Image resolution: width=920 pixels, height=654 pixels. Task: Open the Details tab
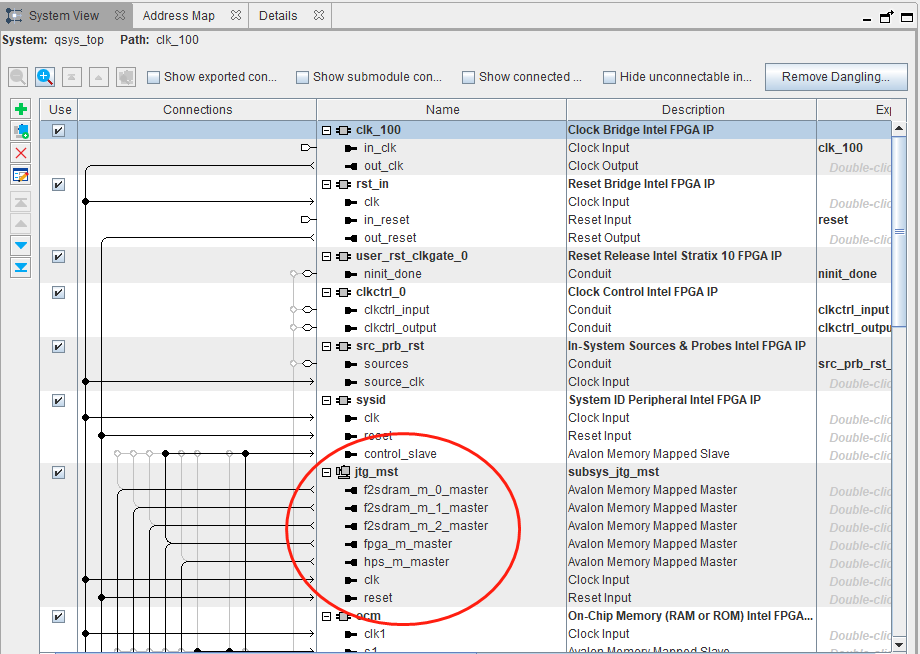pyautogui.click(x=278, y=16)
